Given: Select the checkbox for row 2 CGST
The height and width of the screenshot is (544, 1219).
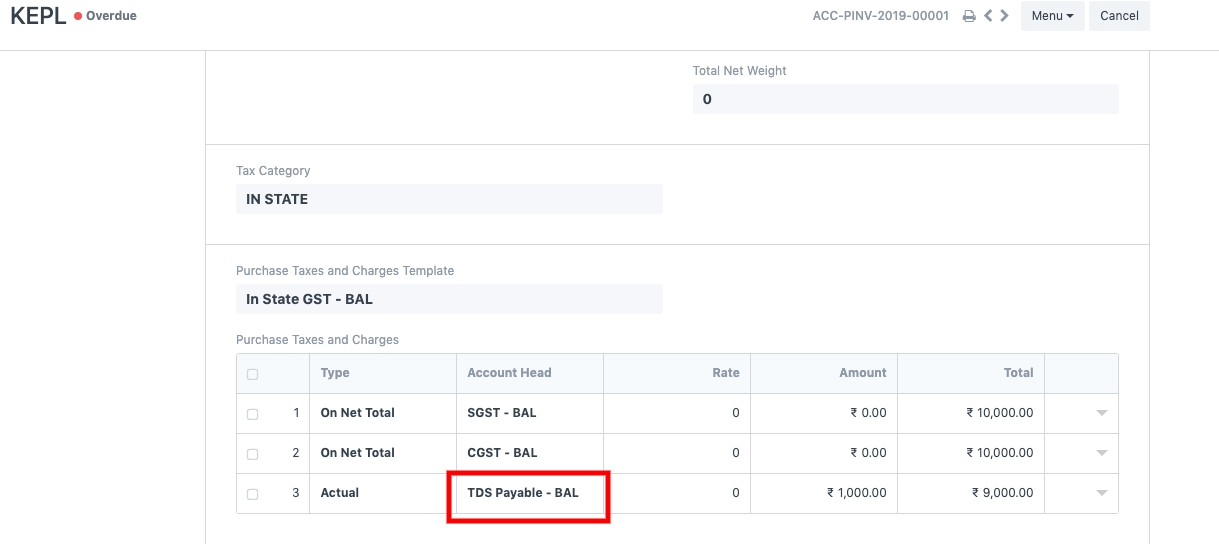Looking at the screenshot, I should tap(252, 454).
